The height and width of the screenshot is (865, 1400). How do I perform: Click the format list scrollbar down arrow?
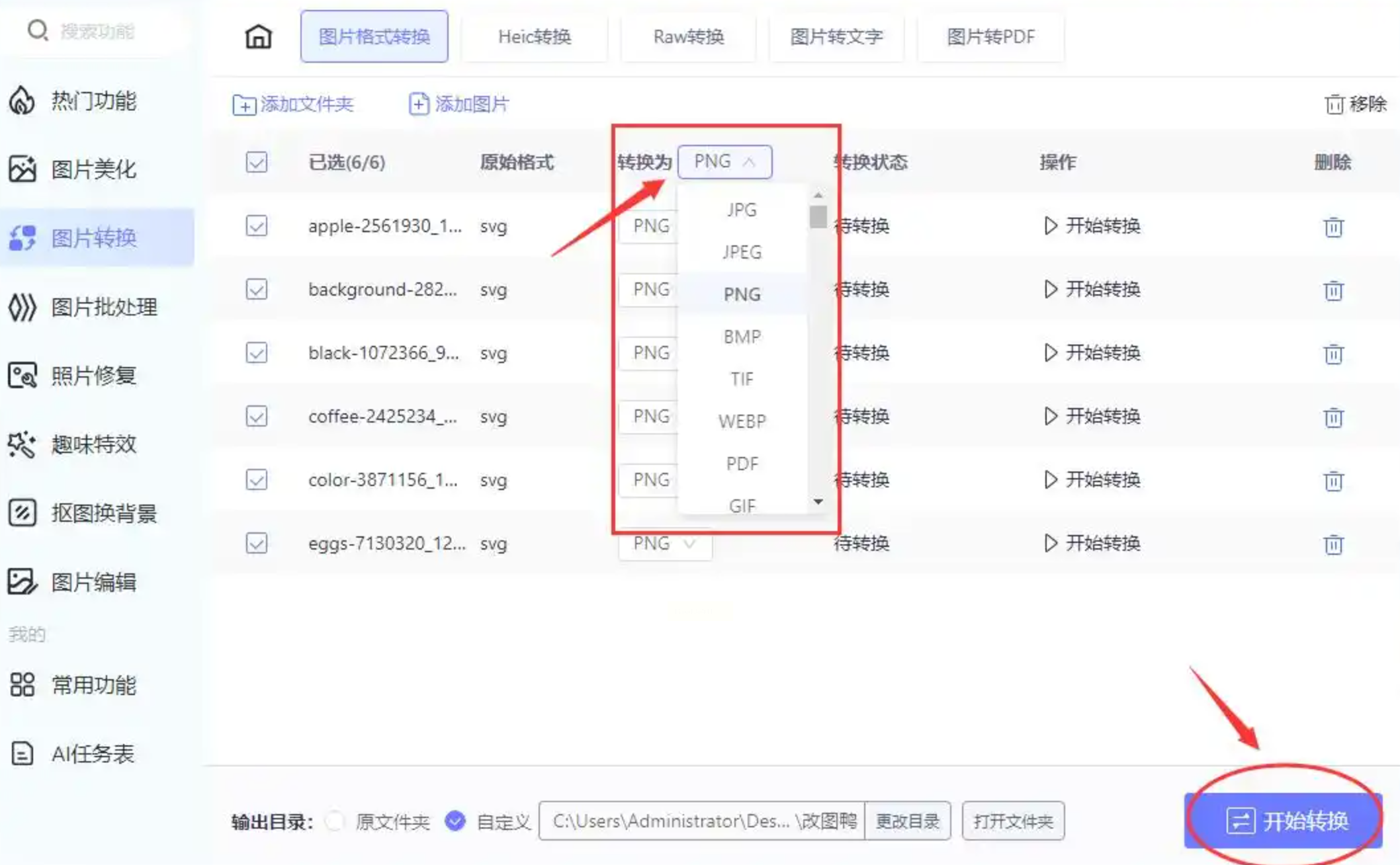click(818, 502)
